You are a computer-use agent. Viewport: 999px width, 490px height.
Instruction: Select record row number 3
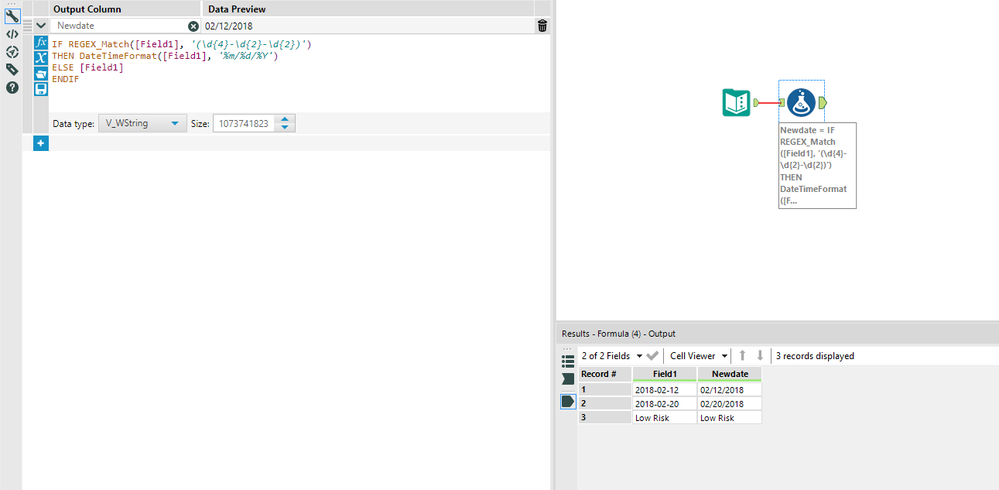(605, 418)
